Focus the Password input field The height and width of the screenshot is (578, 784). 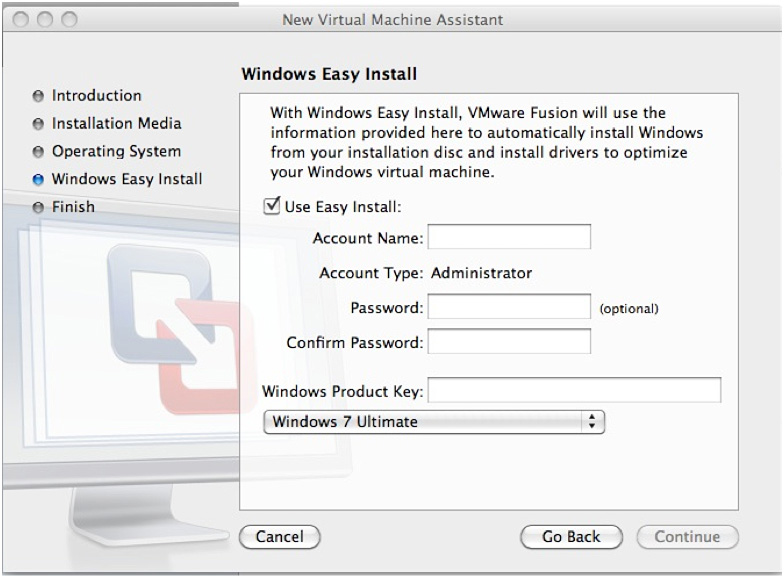(x=509, y=306)
